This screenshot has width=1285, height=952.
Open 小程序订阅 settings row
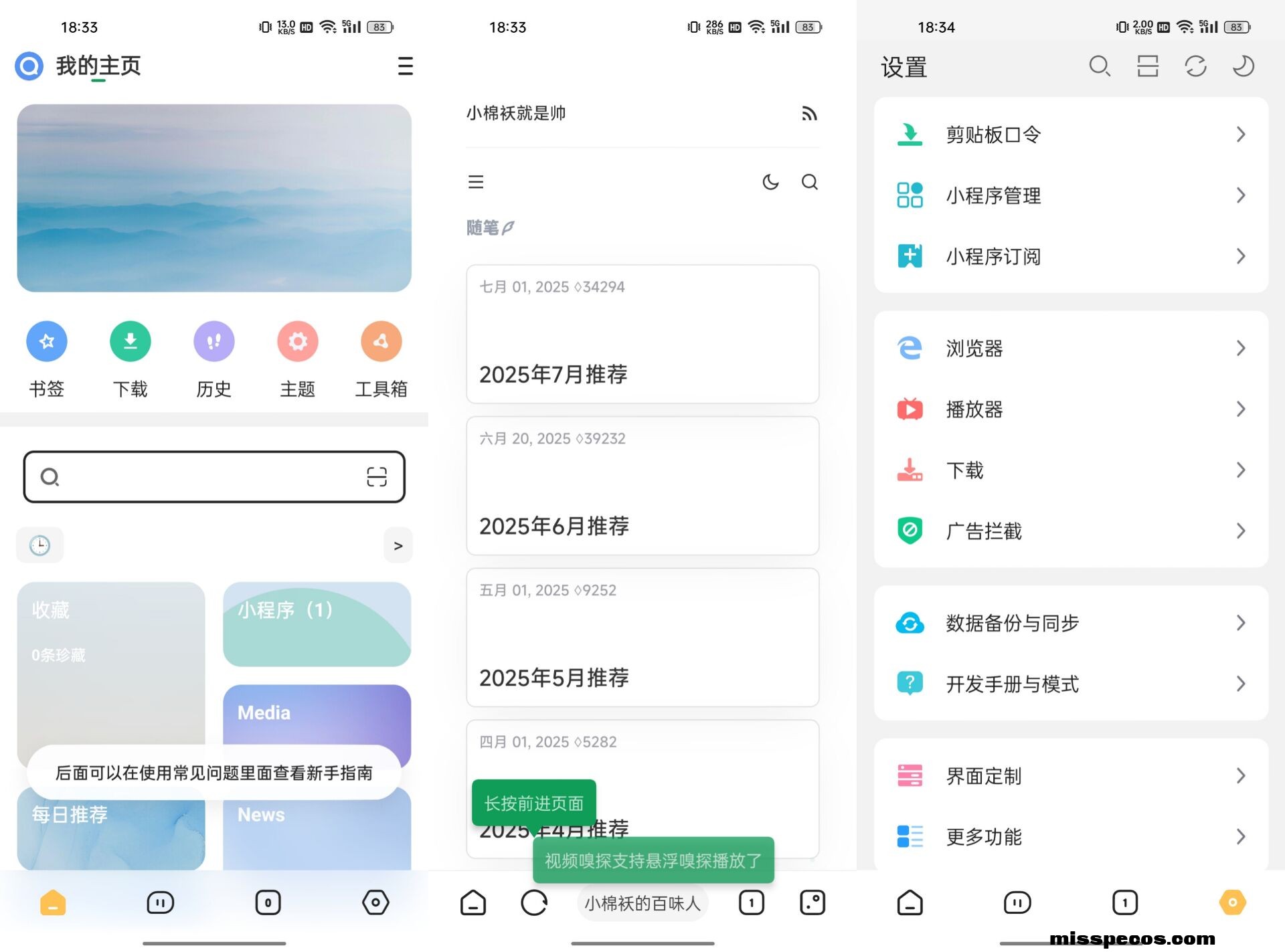[x=1071, y=256]
